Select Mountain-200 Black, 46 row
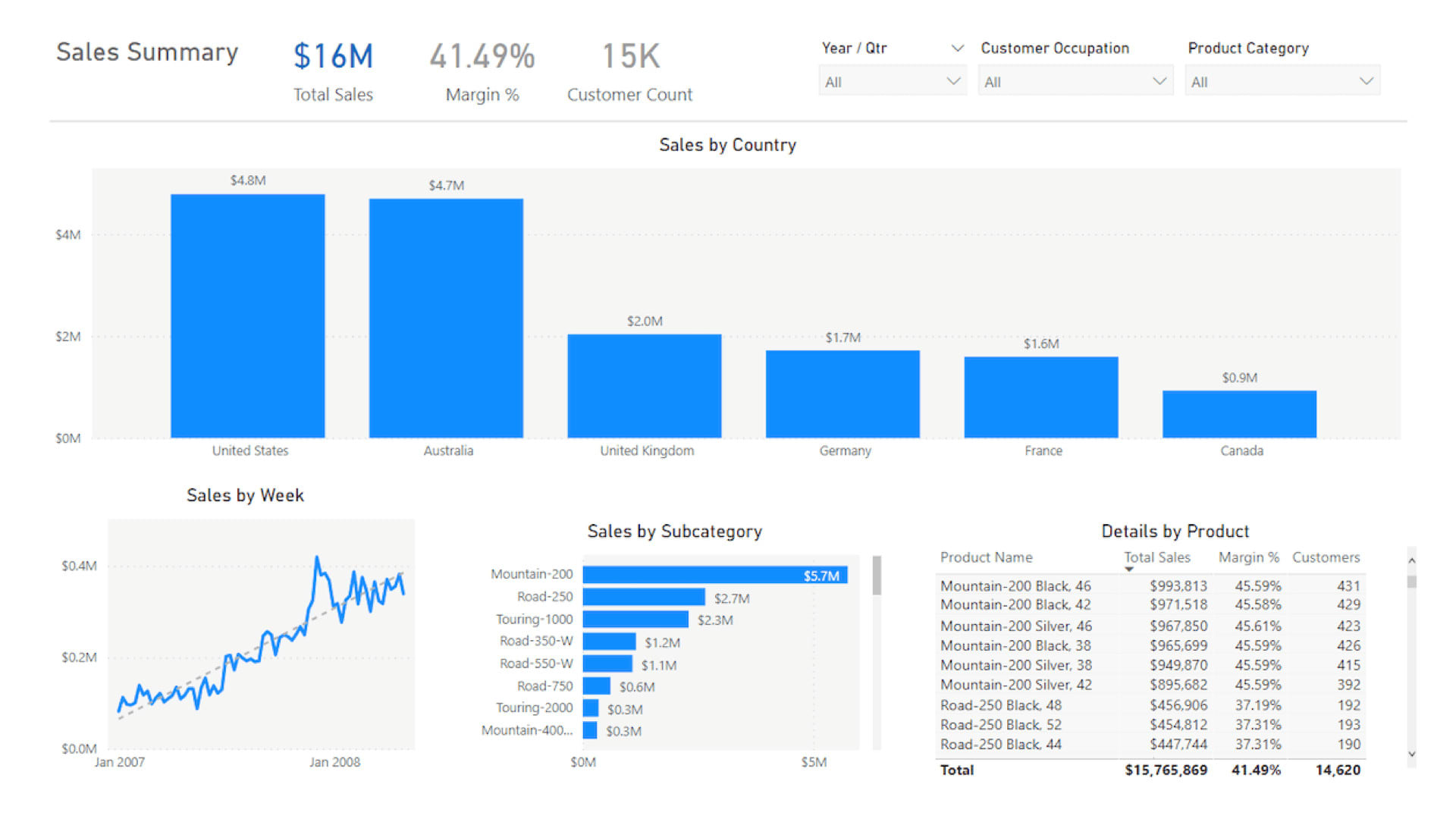 pos(1015,586)
